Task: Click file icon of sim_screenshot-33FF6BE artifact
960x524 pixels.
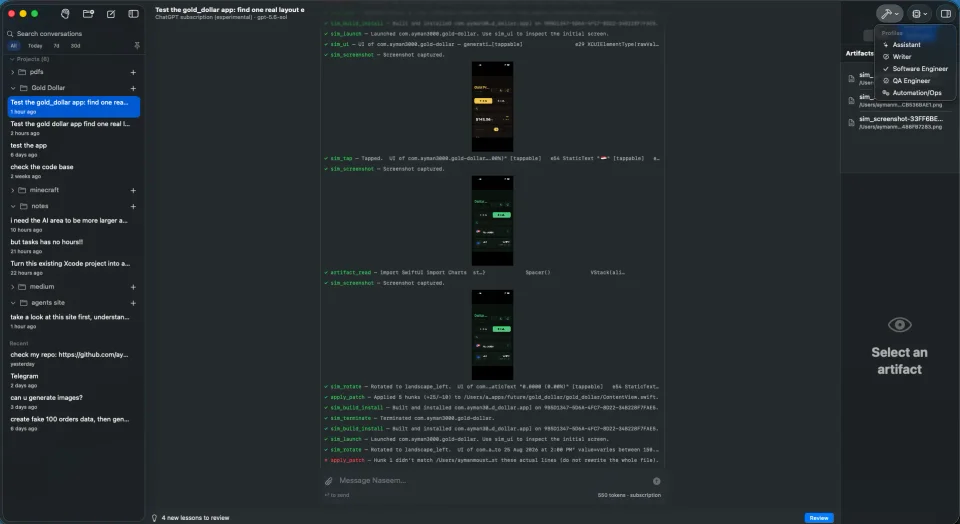Action: [851, 122]
